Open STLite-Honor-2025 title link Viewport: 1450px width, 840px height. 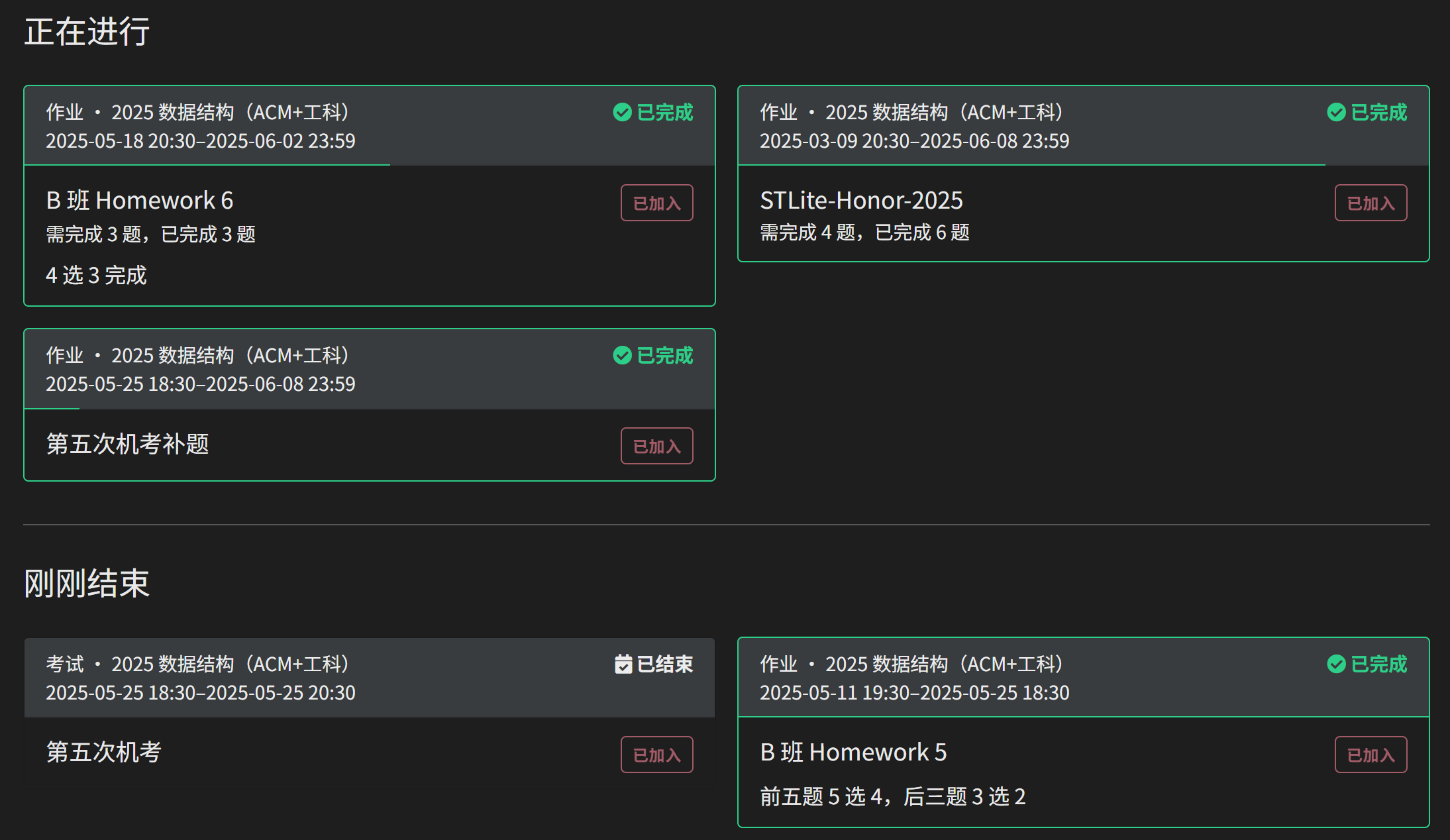point(861,200)
